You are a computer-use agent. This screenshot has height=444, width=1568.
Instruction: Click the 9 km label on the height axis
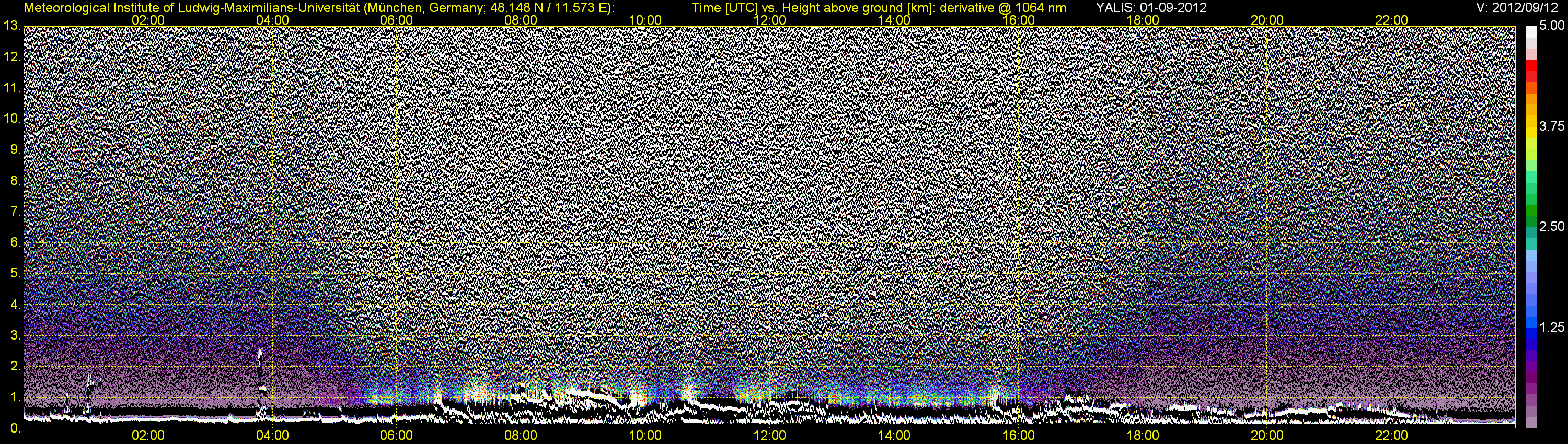point(15,149)
